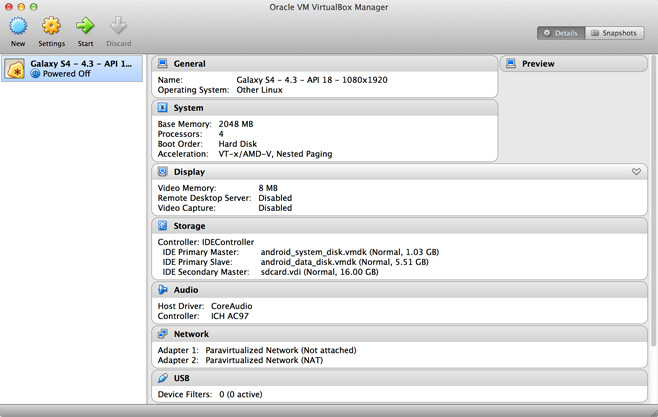Open the Settings gear icon
Screen dimensions: 658x417
pos(51,26)
